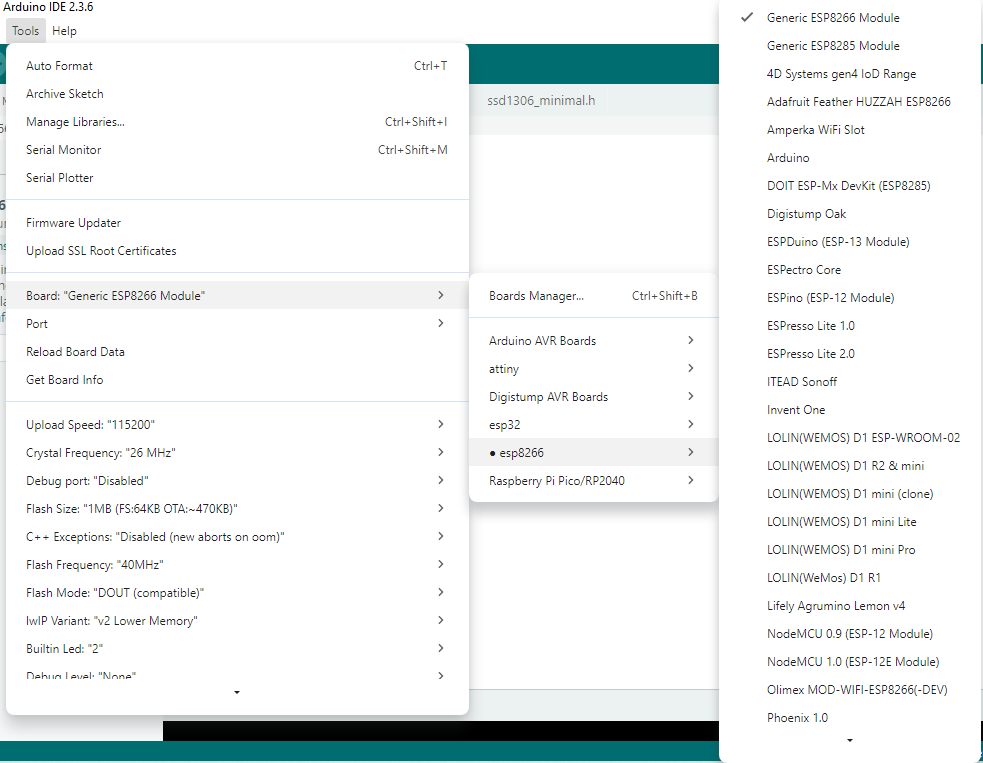Open Manage Libraries...
This screenshot has height=763, width=983.
click(236, 122)
